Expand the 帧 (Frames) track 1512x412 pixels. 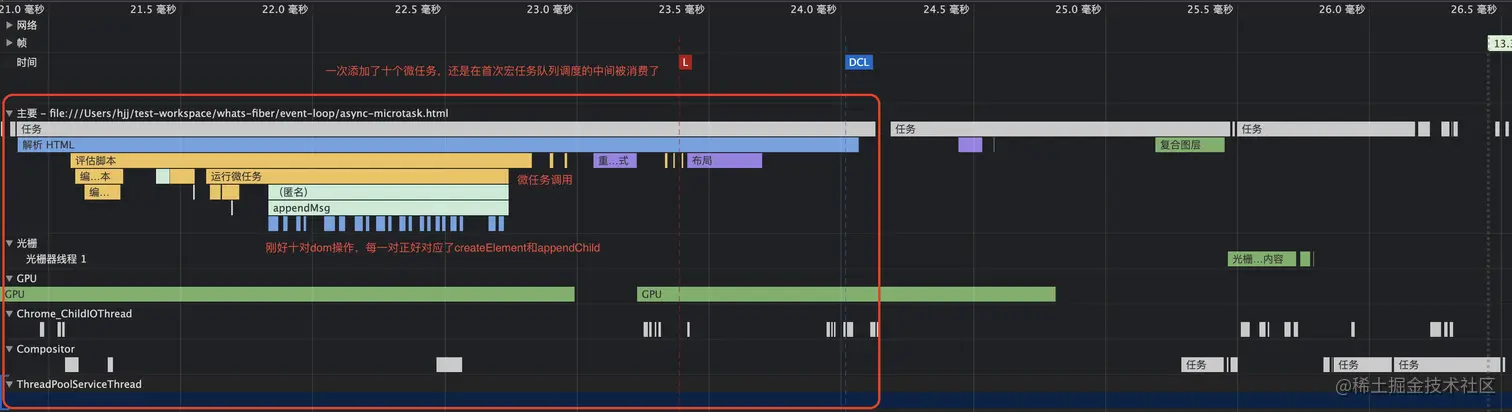[x=10, y=43]
